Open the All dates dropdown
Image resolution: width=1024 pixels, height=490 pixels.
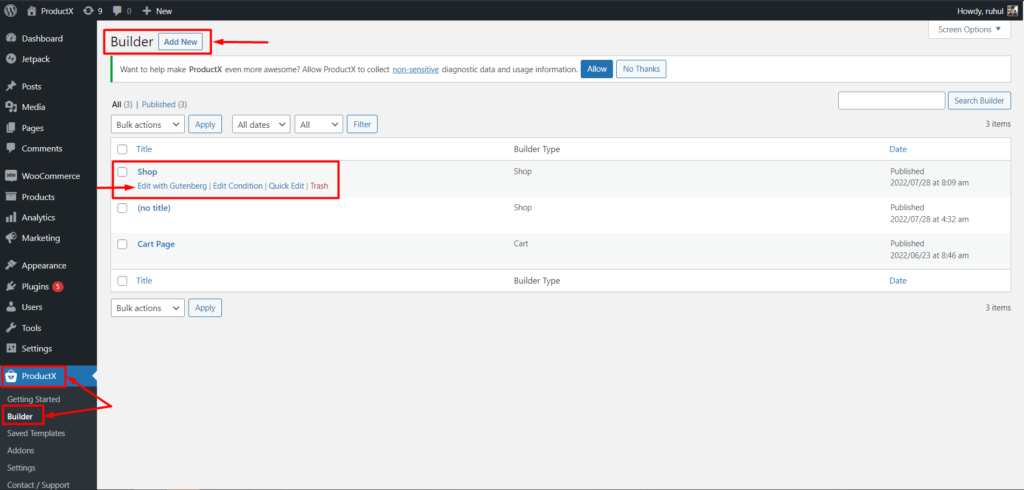point(261,124)
